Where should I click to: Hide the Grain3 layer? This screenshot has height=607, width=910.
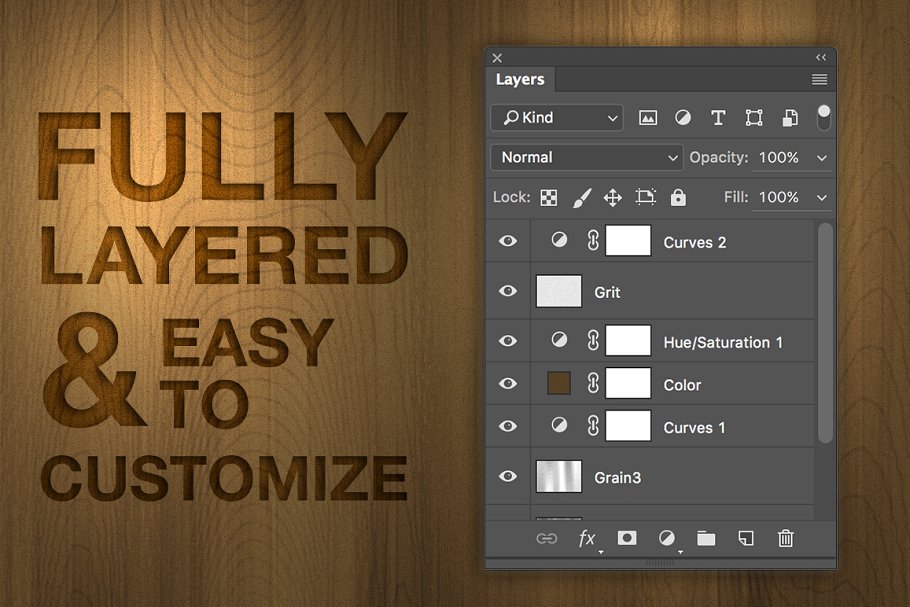click(x=507, y=476)
